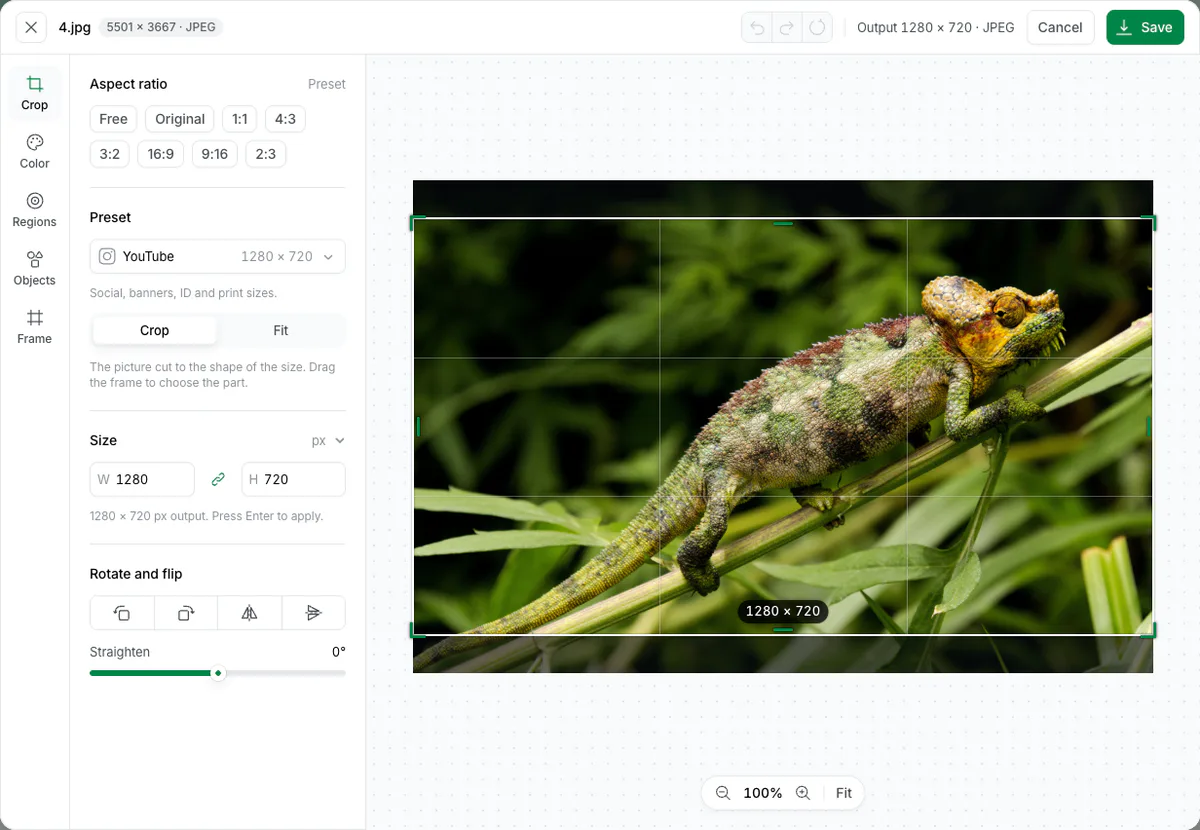
Task: Click the top-right crop corner handle
Action: [x=1149, y=222]
